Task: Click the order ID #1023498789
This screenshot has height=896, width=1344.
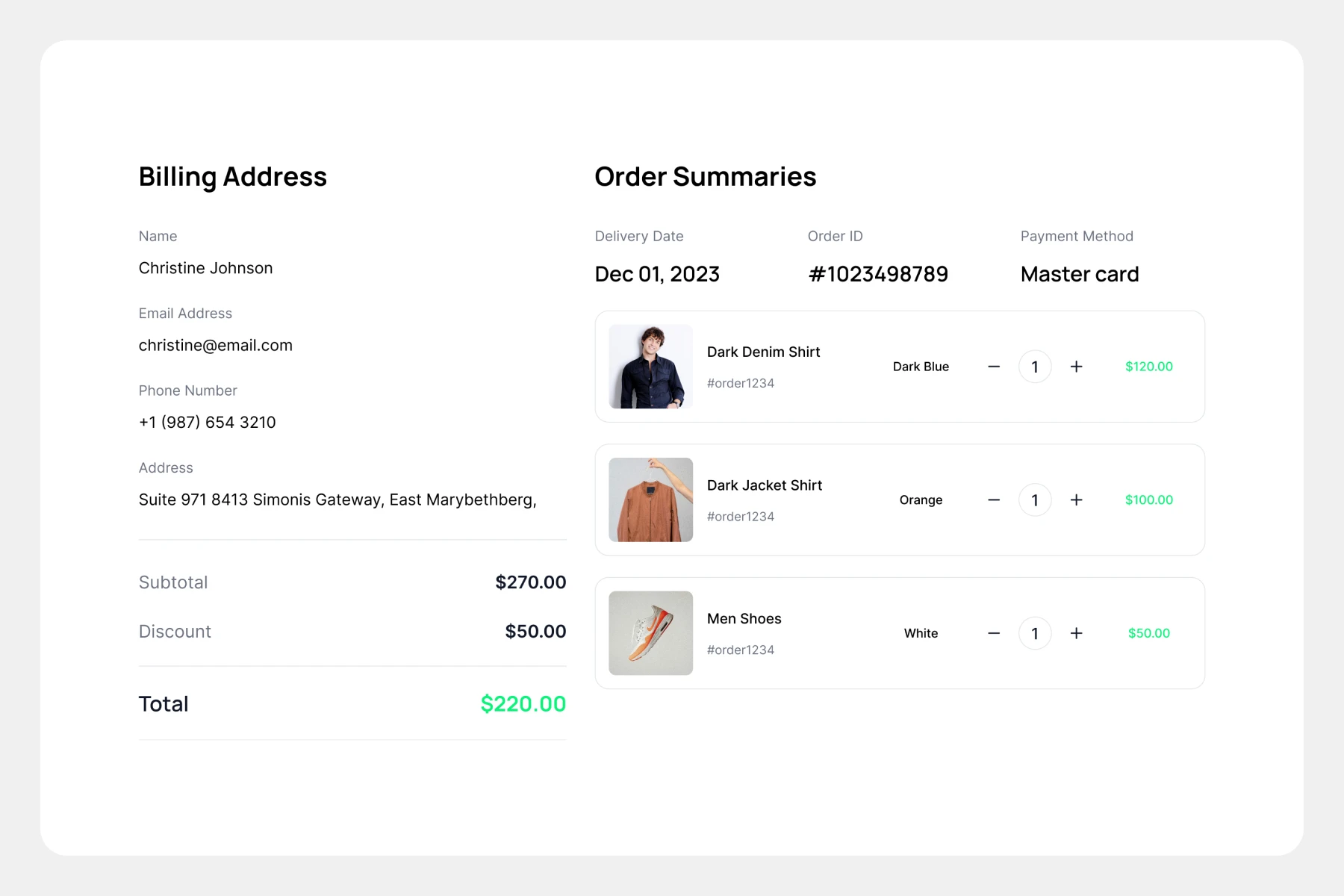Action: point(878,274)
